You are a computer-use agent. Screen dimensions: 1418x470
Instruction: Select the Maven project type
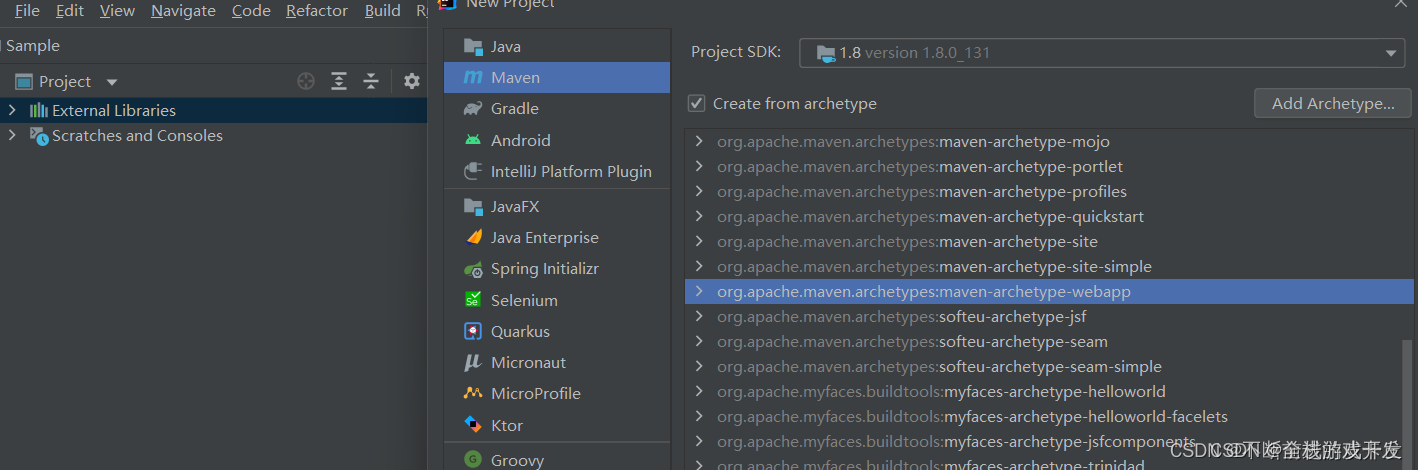tap(557, 77)
